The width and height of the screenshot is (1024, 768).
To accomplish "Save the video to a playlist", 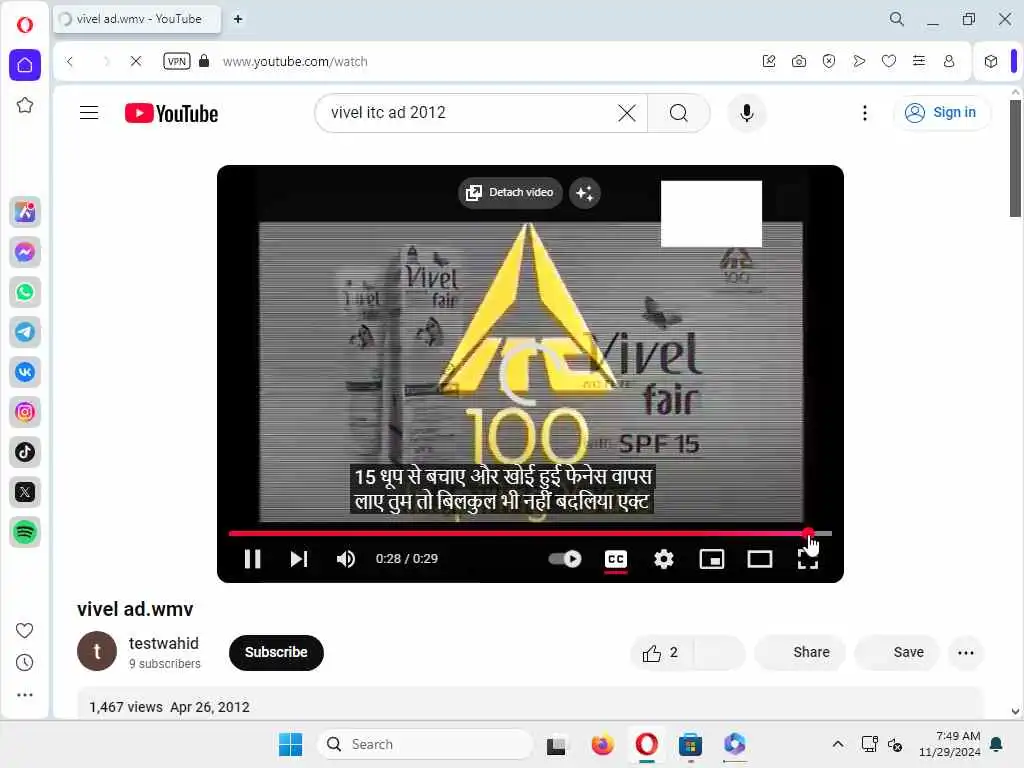I will coord(897,652).
